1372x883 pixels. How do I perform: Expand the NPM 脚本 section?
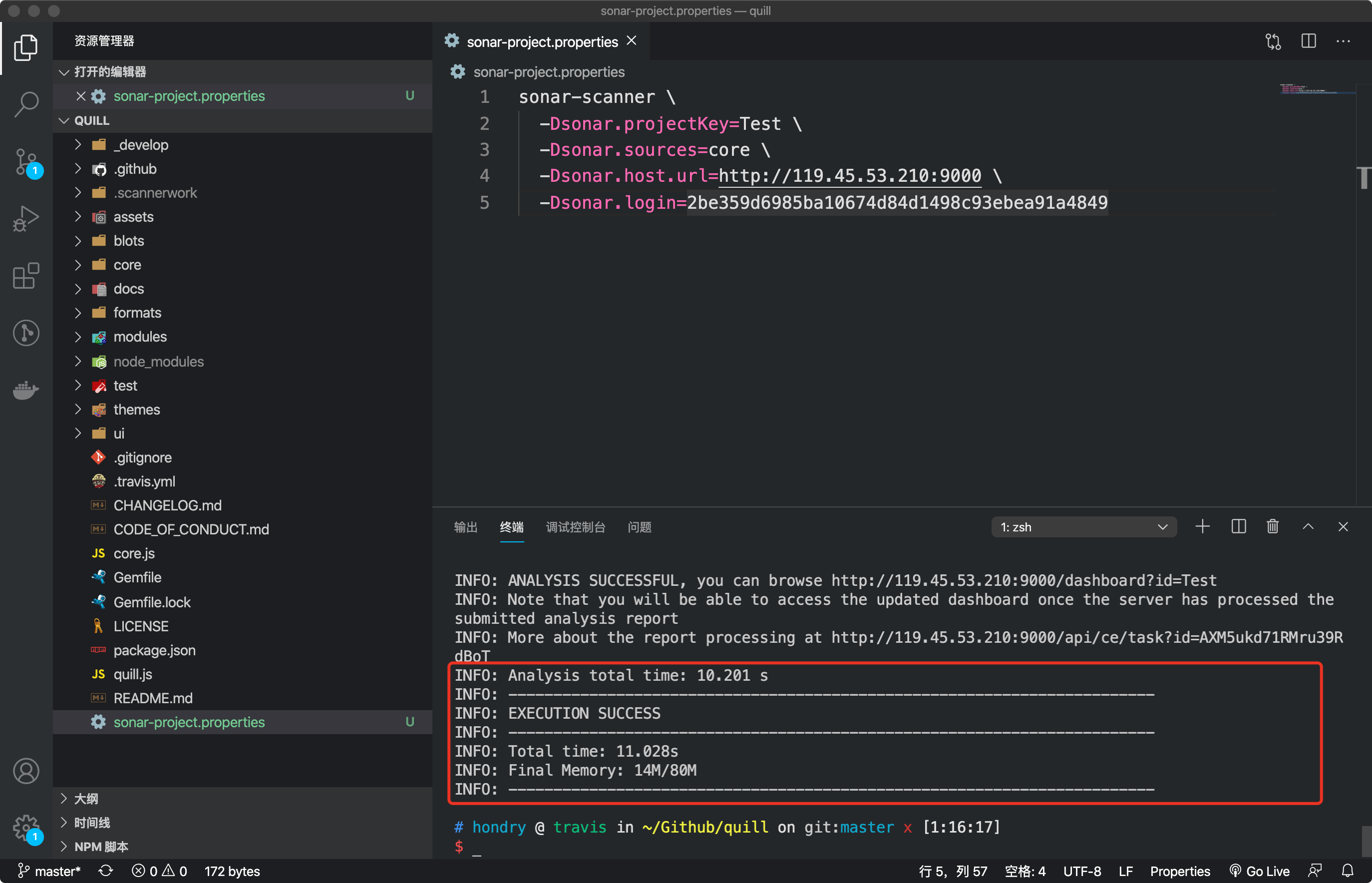101,847
